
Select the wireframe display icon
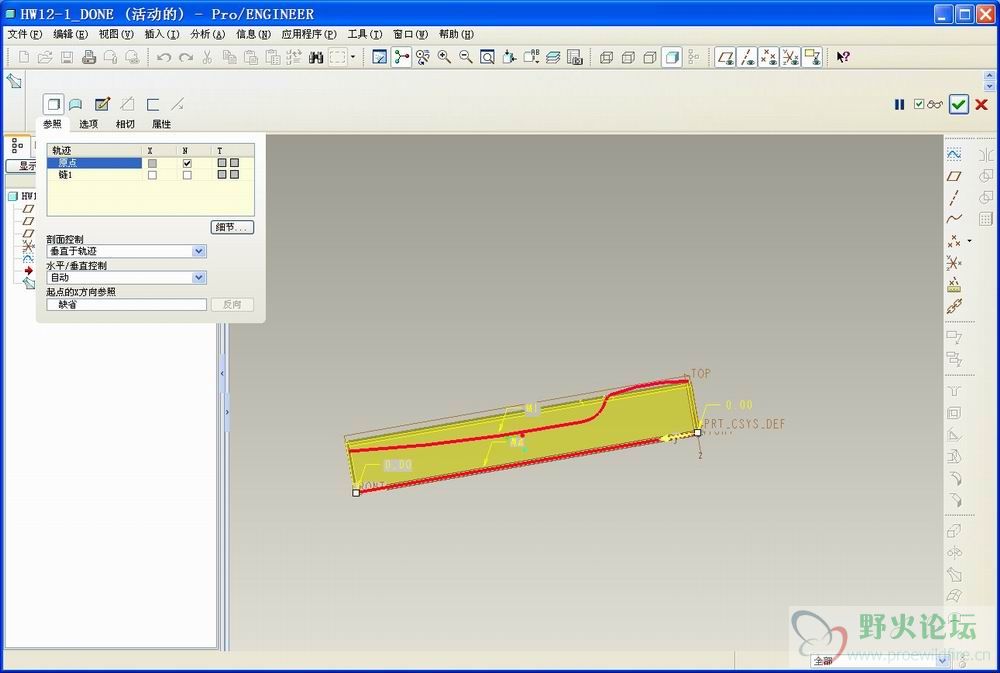click(x=607, y=57)
